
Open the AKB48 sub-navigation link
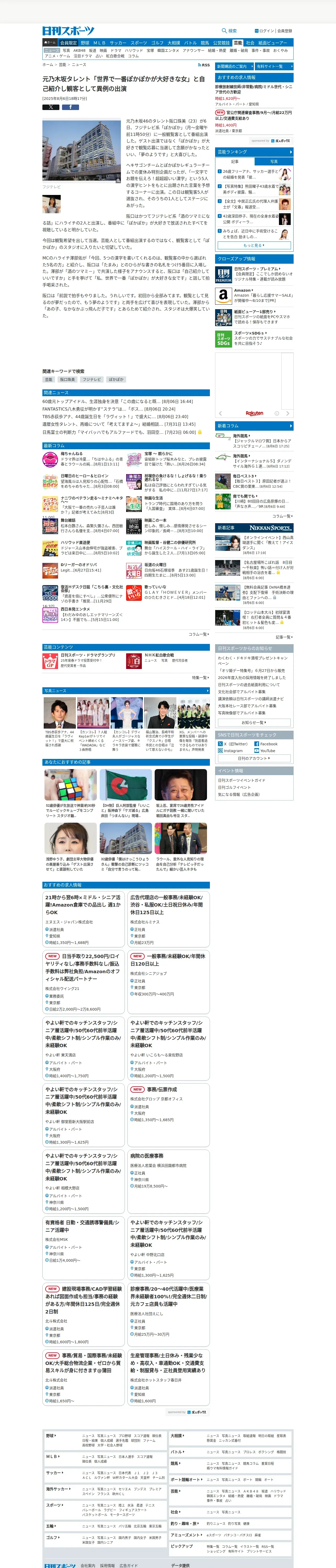(x=79, y=50)
